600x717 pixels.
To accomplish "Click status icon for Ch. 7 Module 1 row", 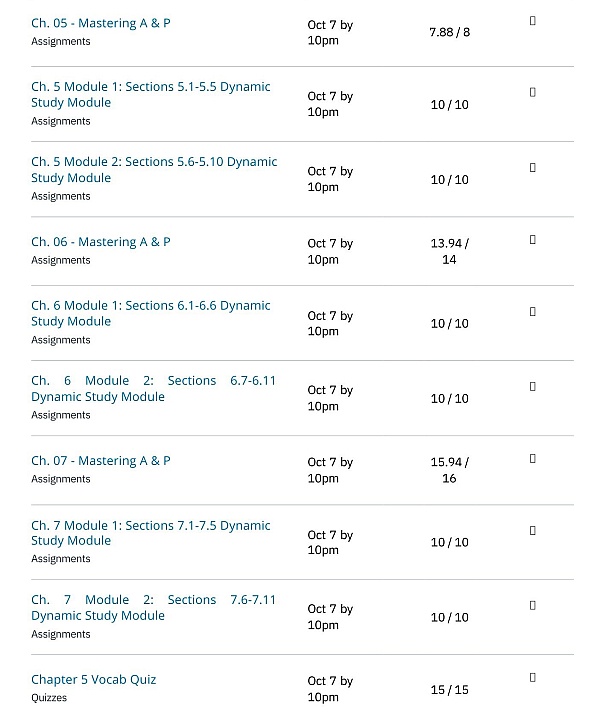I will [x=533, y=530].
